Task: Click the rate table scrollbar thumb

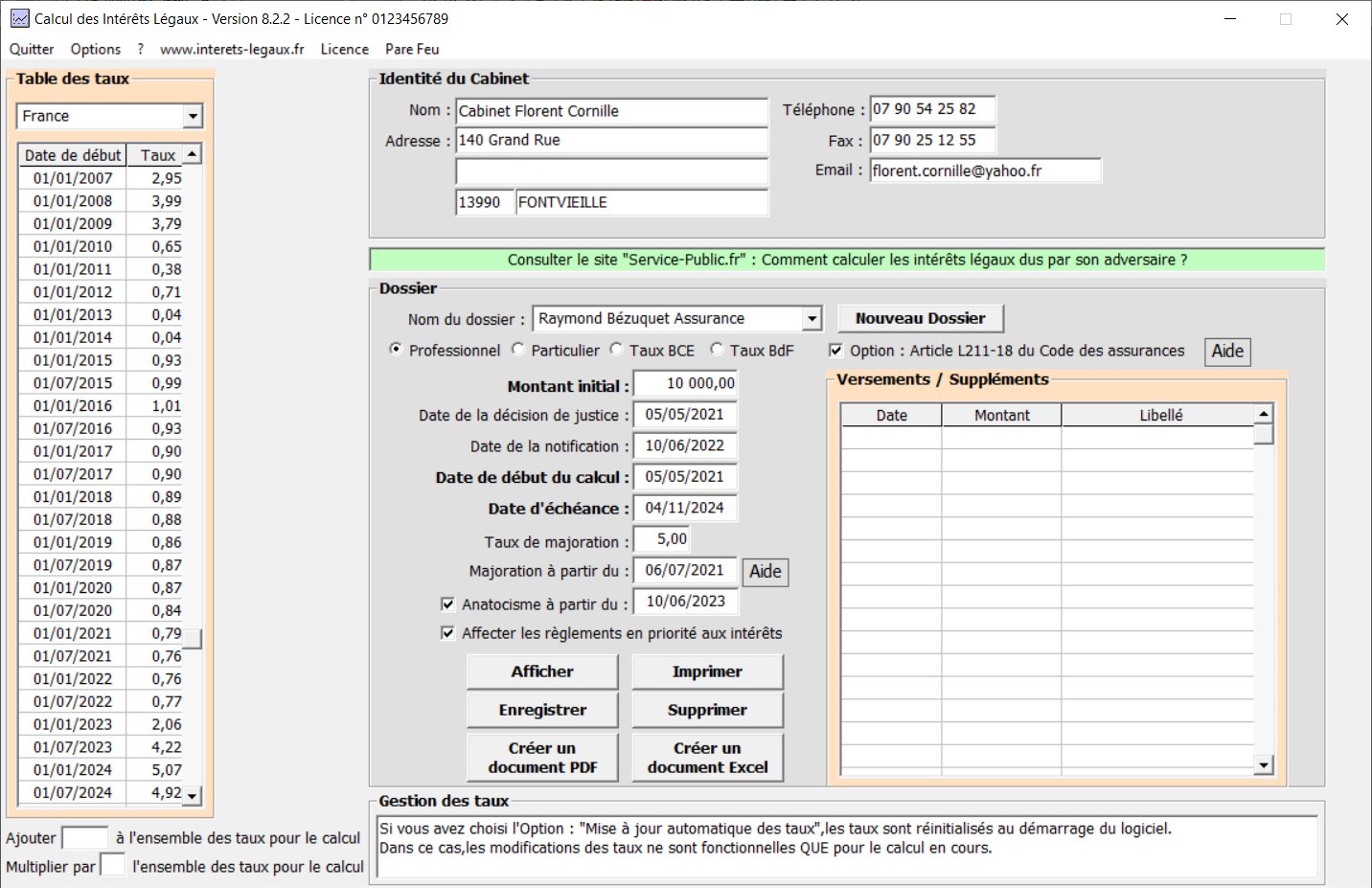Action: [x=193, y=639]
